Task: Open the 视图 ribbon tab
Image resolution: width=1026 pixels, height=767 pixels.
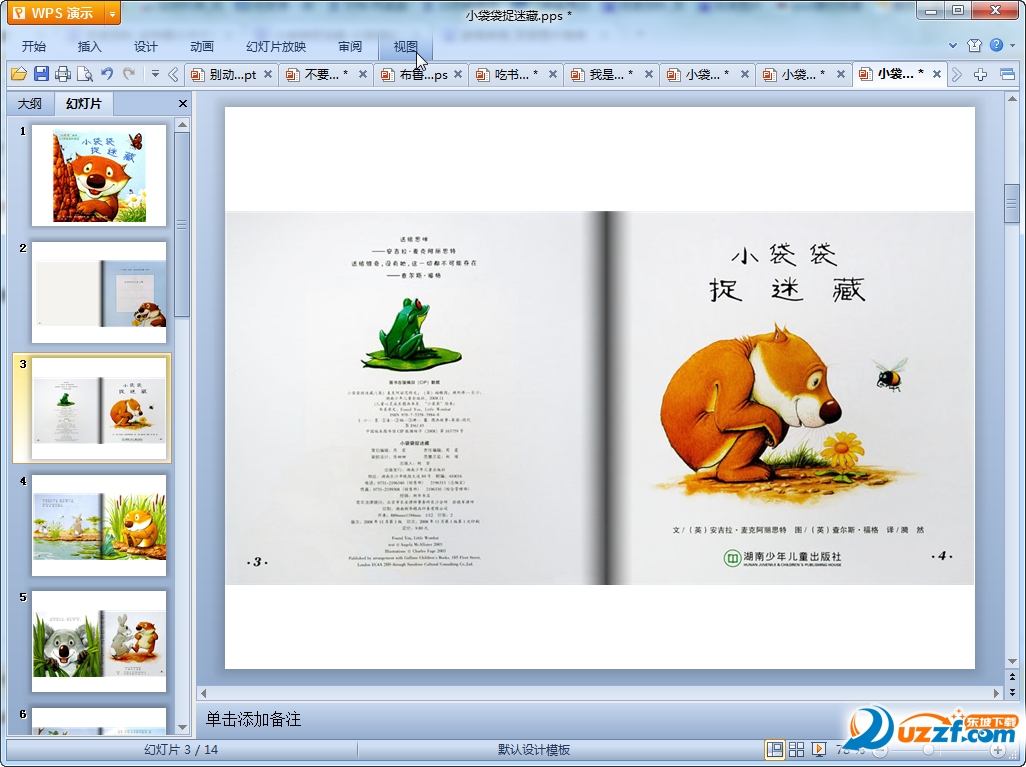Action: pos(405,46)
